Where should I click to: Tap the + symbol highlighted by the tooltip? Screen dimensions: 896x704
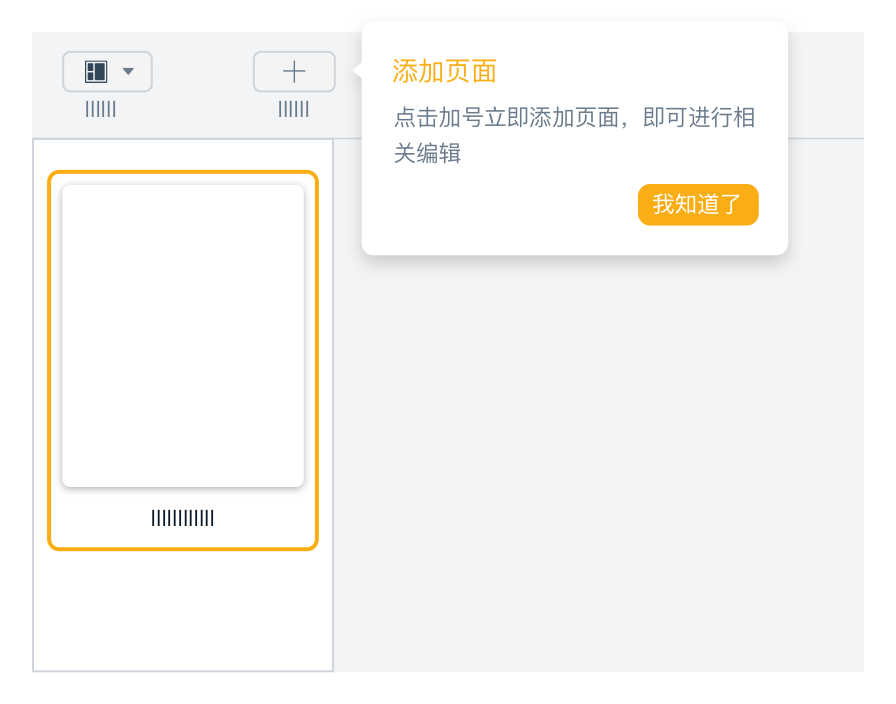(x=293, y=71)
